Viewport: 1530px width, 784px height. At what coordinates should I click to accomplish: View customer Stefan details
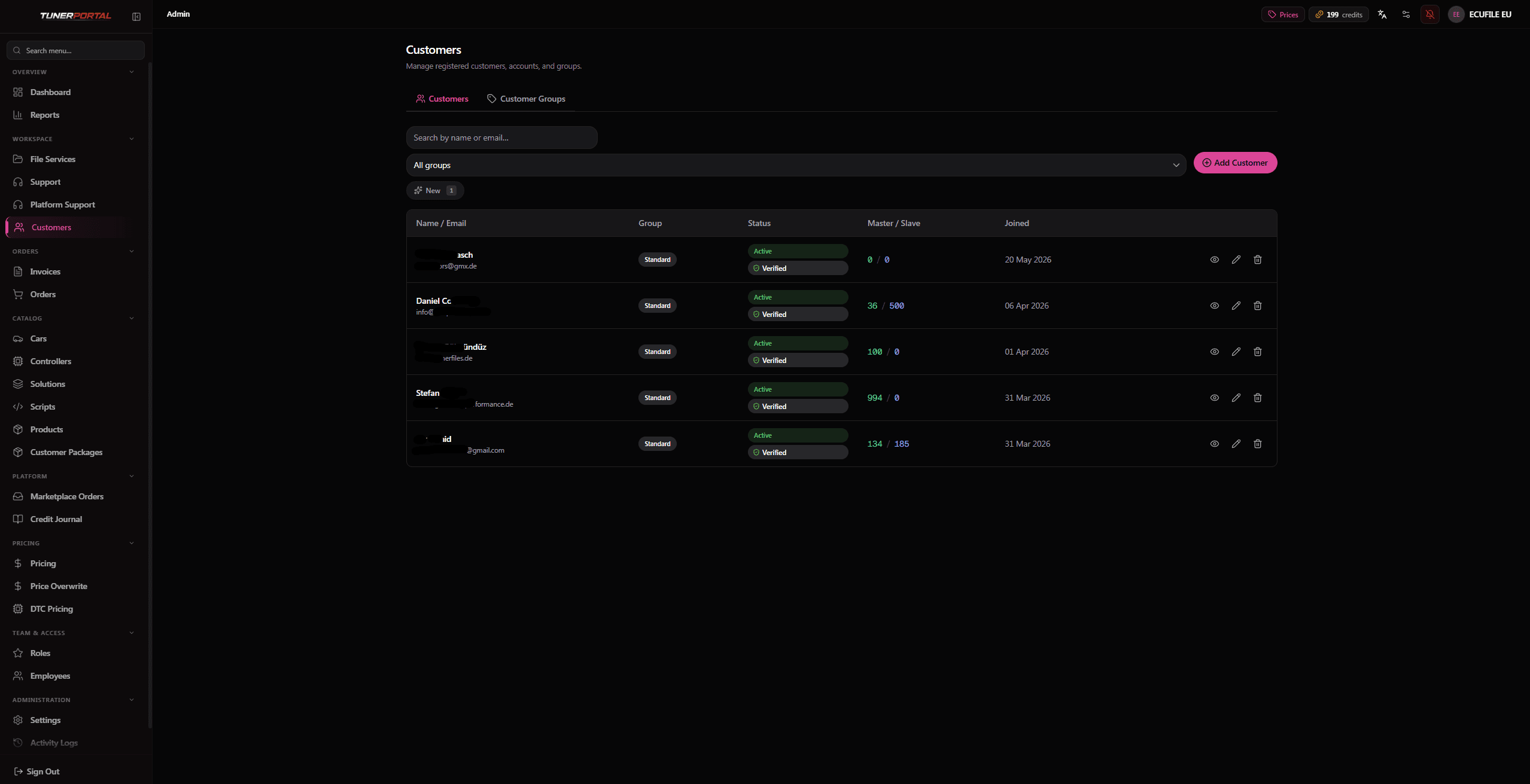(x=1215, y=398)
